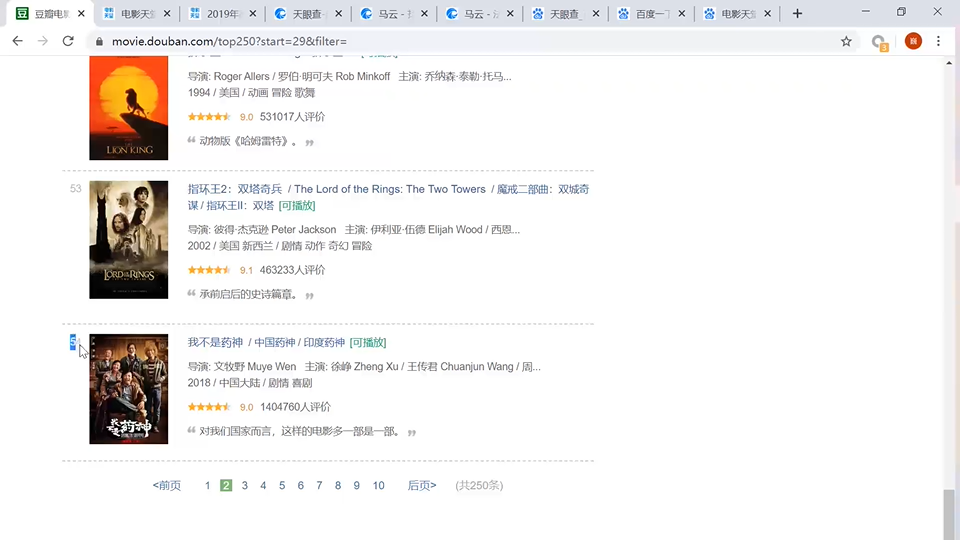The image size is (960, 540).
Task: Click the scrollbar up arrow
Action: pos(949,62)
